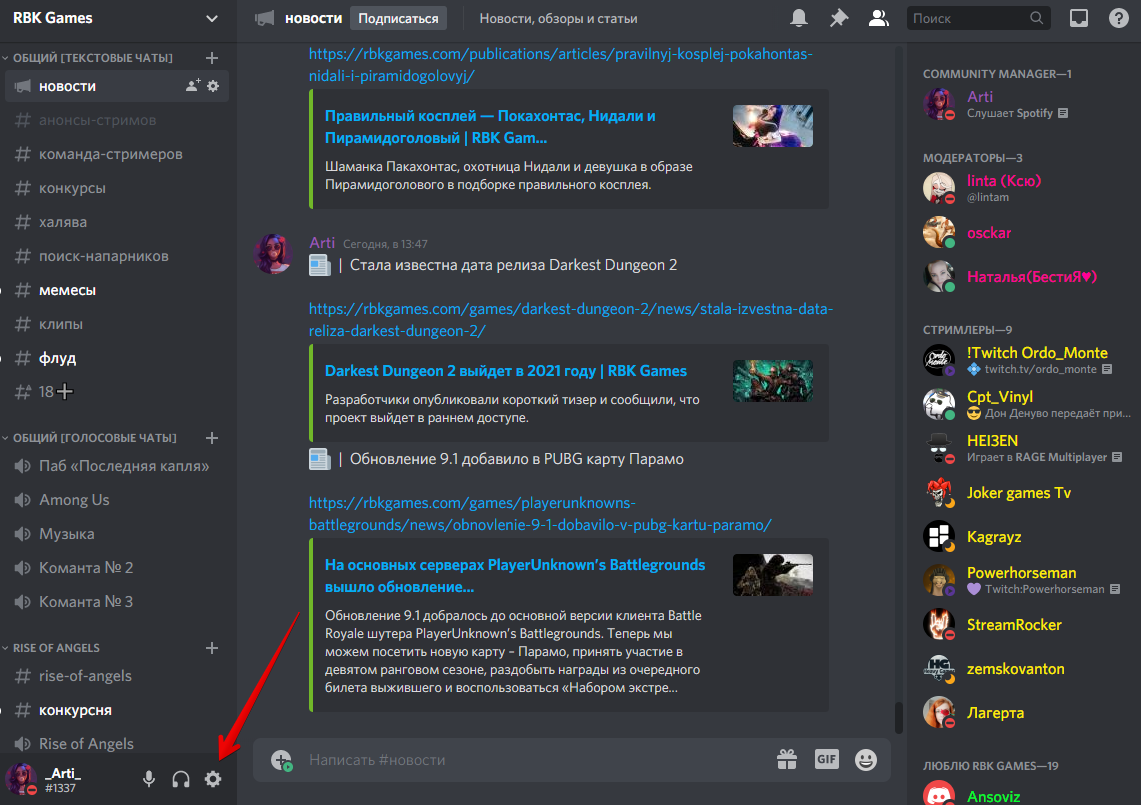Join the Rise of Angels voice channel

(116, 744)
